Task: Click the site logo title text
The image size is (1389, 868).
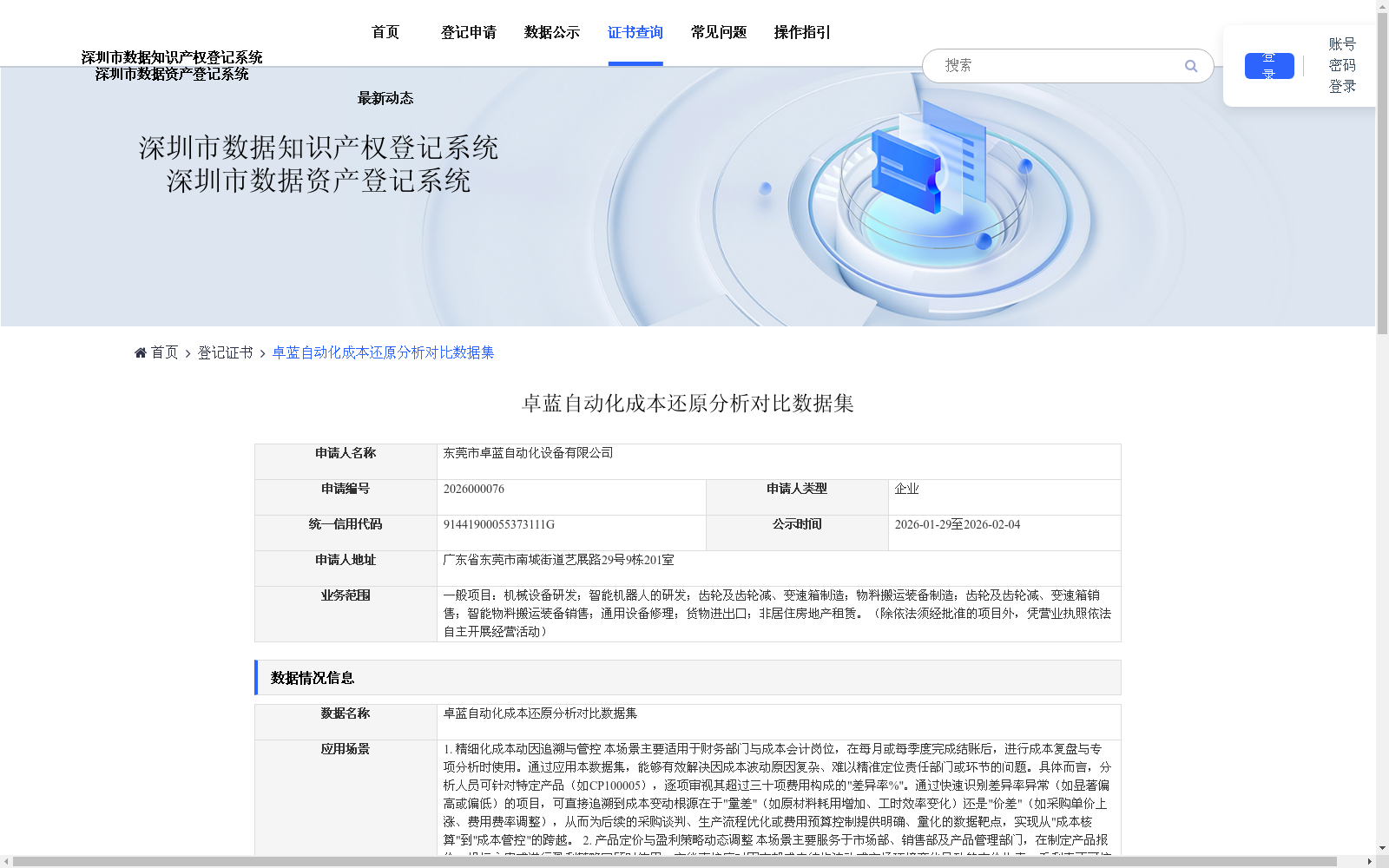Action: [x=172, y=66]
